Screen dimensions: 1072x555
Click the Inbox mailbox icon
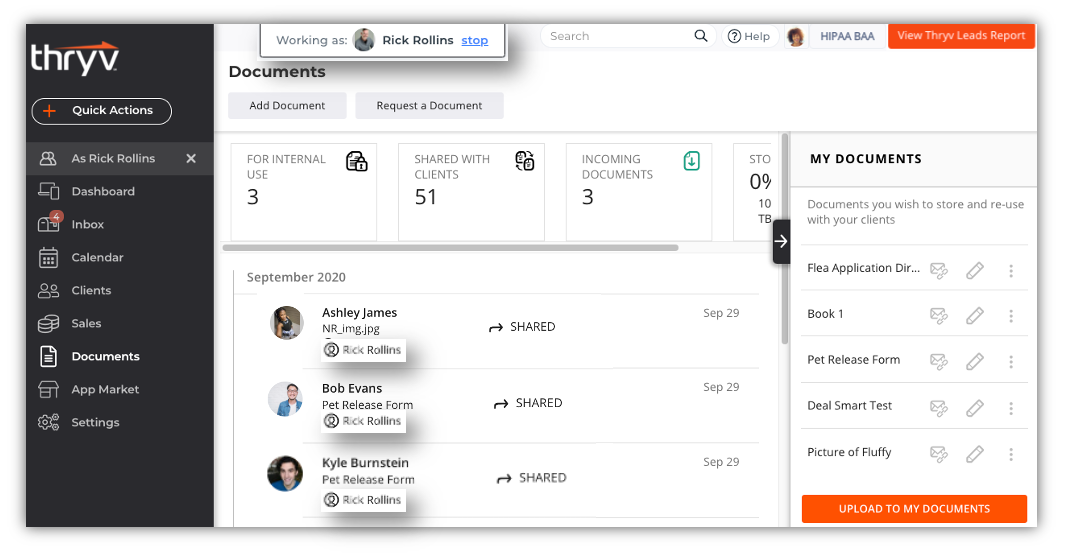pos(49,222)
